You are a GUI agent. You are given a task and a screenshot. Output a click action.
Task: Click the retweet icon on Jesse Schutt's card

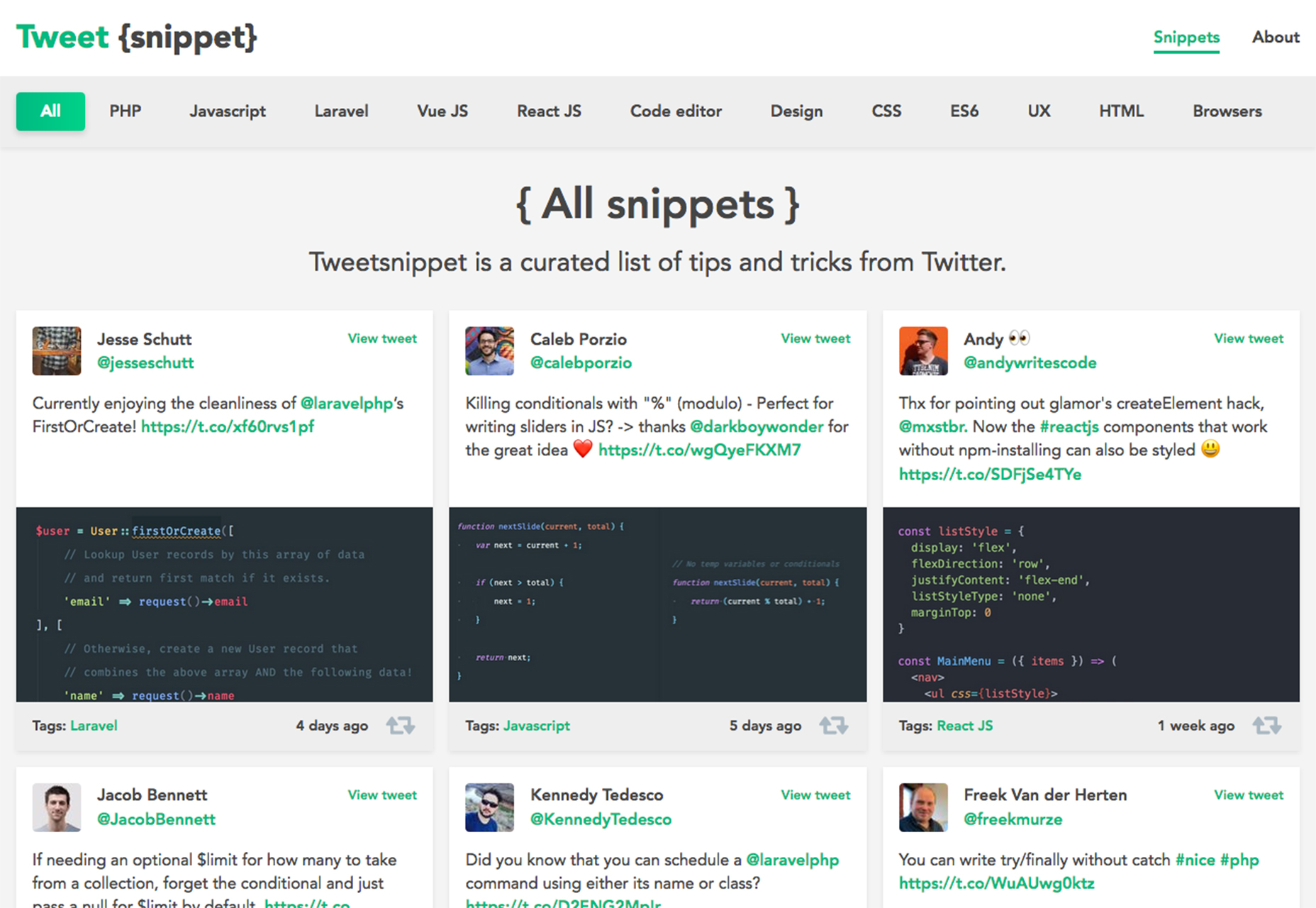(401, 725)
